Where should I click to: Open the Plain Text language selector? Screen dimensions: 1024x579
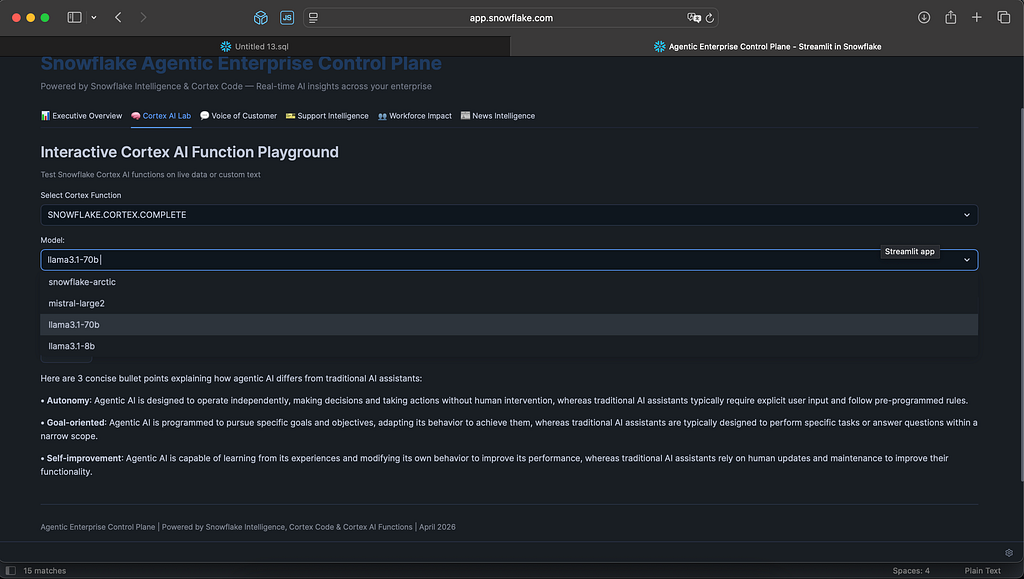(982, 571)
